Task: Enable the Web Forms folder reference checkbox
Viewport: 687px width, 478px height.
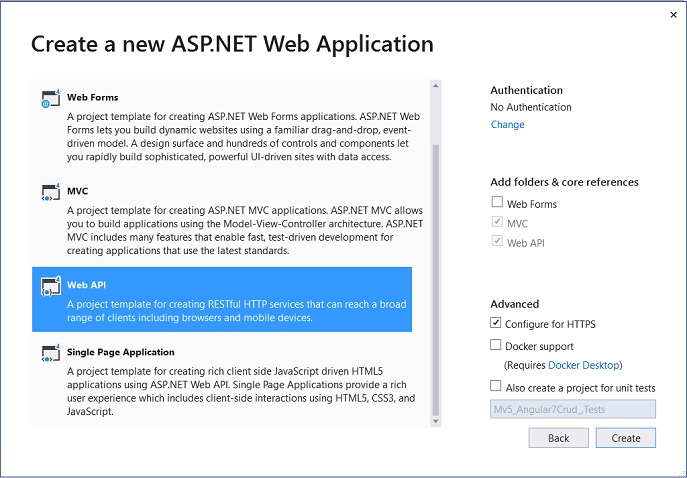Action: click(497, 202)
